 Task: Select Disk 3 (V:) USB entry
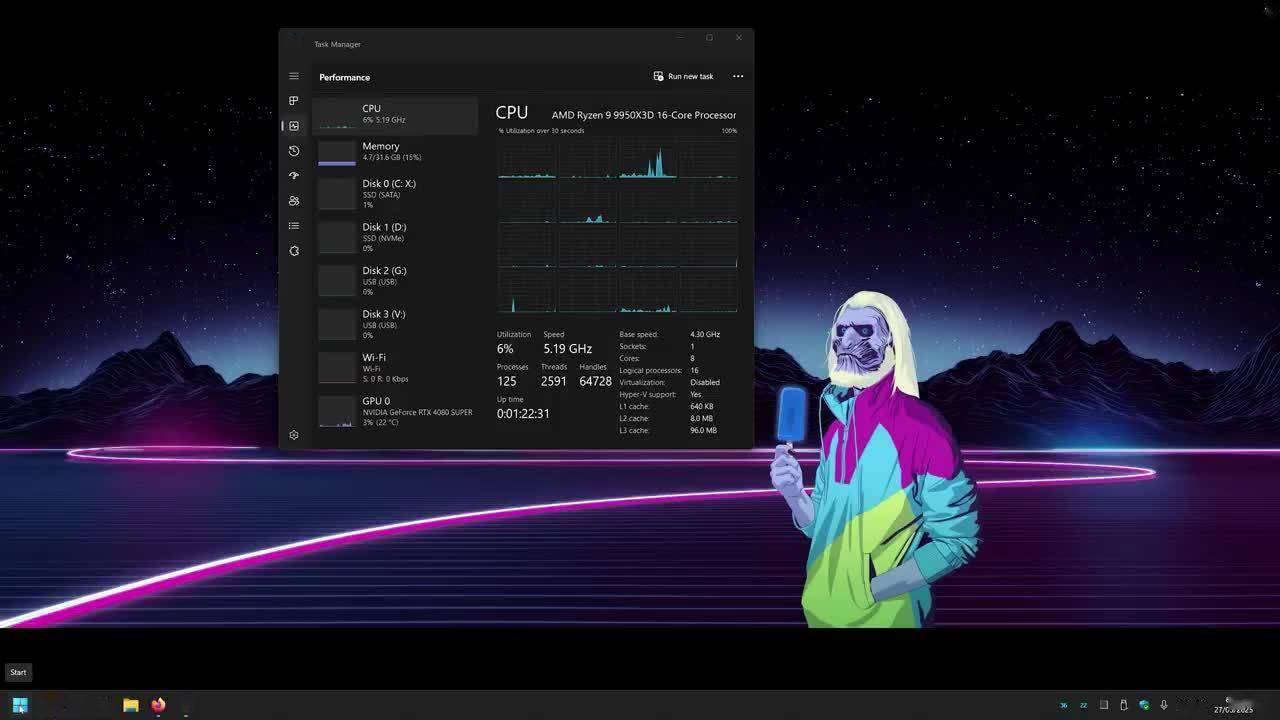coord(396,325)
